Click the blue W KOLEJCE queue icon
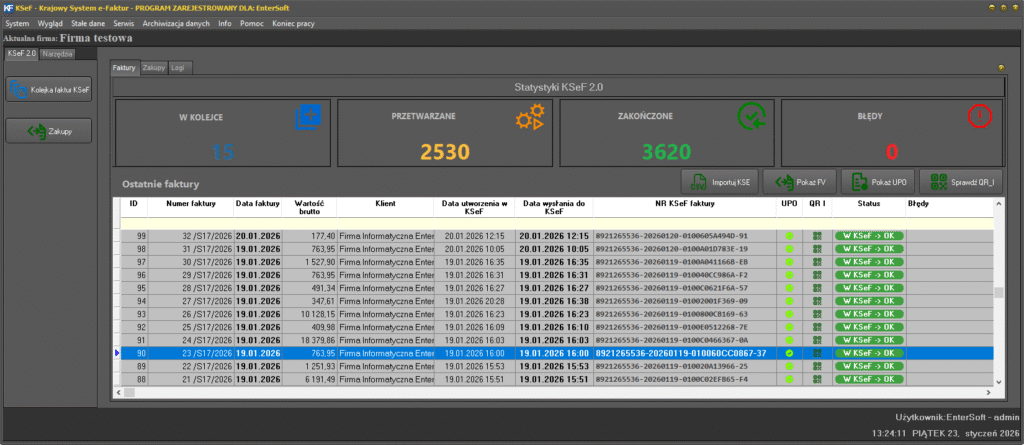The height and width of the screenshot is (445, 1024). click(307, 118)
